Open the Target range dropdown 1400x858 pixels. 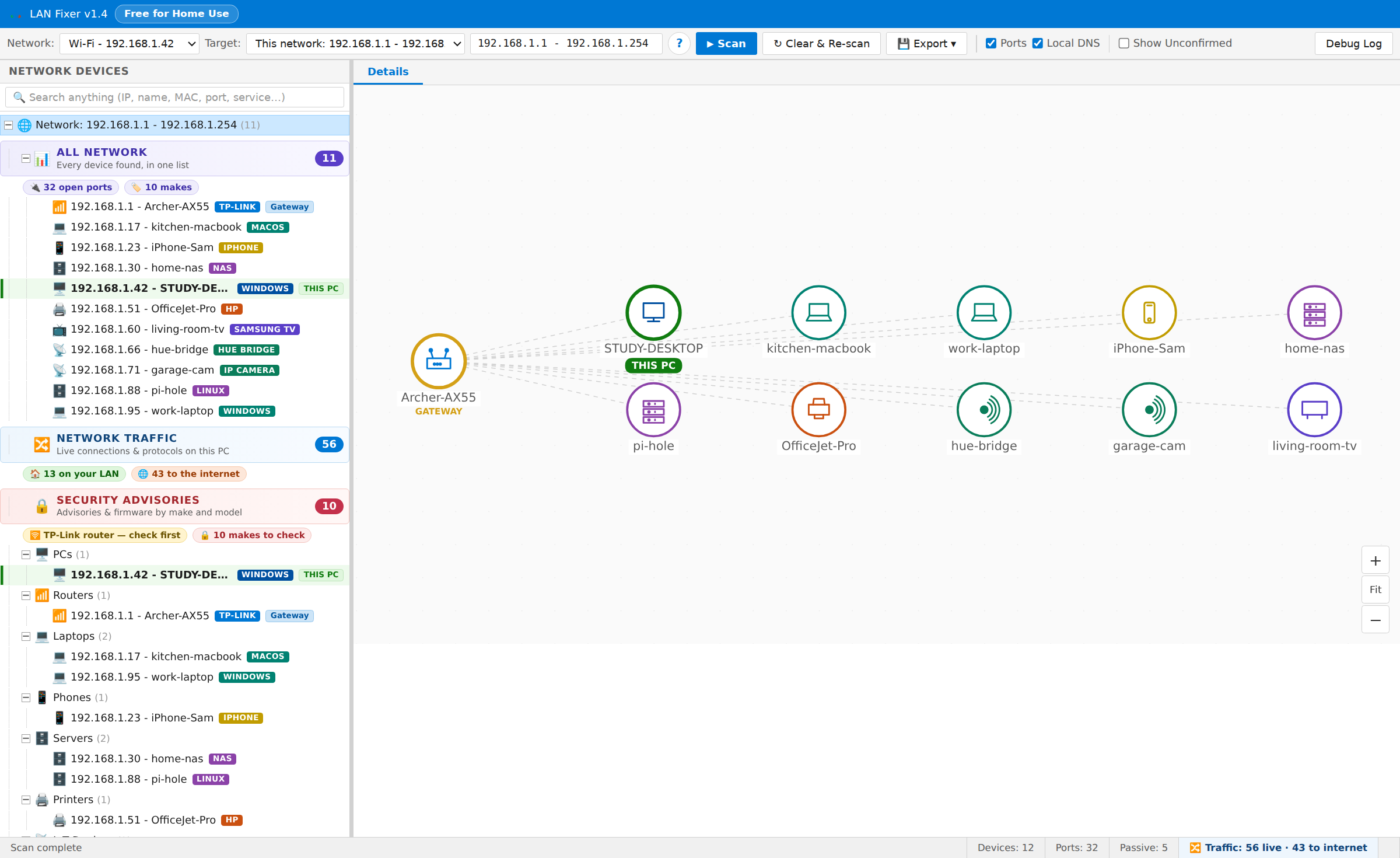click(x=355, y=44)
